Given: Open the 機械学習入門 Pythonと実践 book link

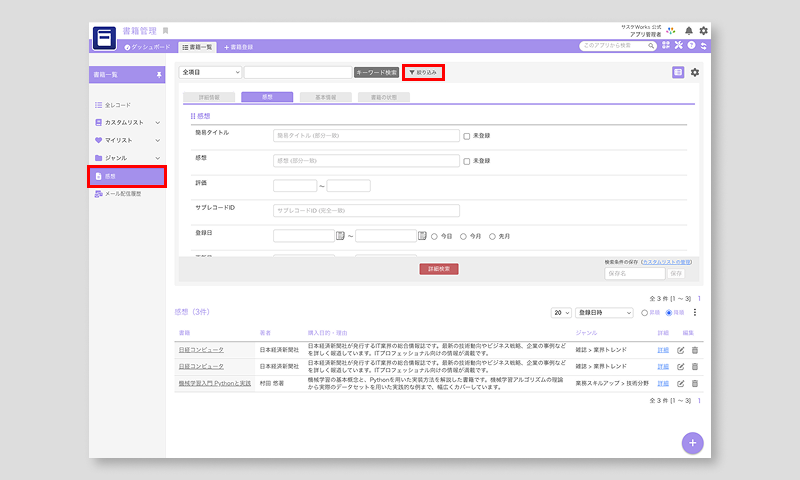Looking at the screenshot, I should [x=215, y=383].
